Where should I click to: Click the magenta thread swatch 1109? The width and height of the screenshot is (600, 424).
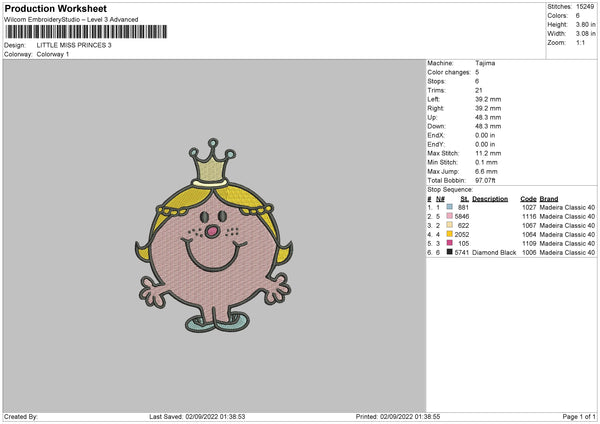tap(449, 243)
